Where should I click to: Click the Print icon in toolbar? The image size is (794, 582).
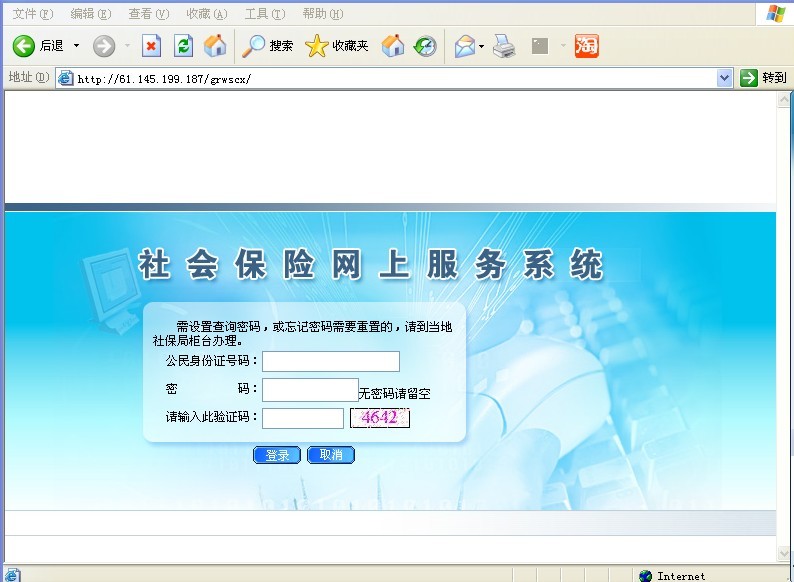[504, 46]
